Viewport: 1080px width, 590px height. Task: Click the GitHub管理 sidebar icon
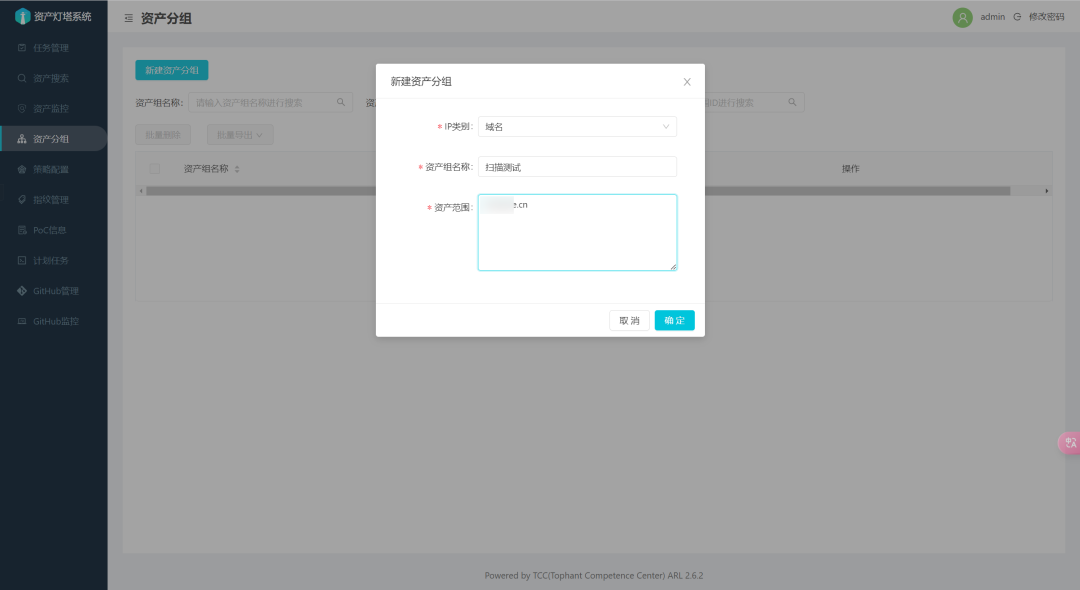[22, 291]
